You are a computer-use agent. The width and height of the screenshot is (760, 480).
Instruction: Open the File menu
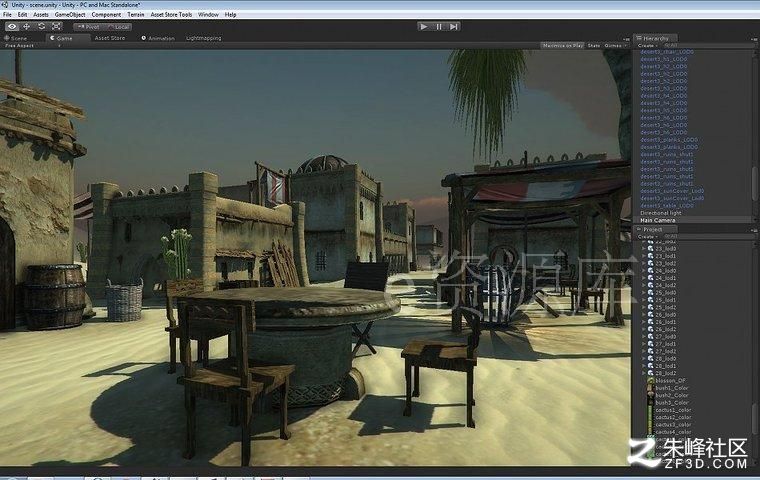click(x=7, y=15)
